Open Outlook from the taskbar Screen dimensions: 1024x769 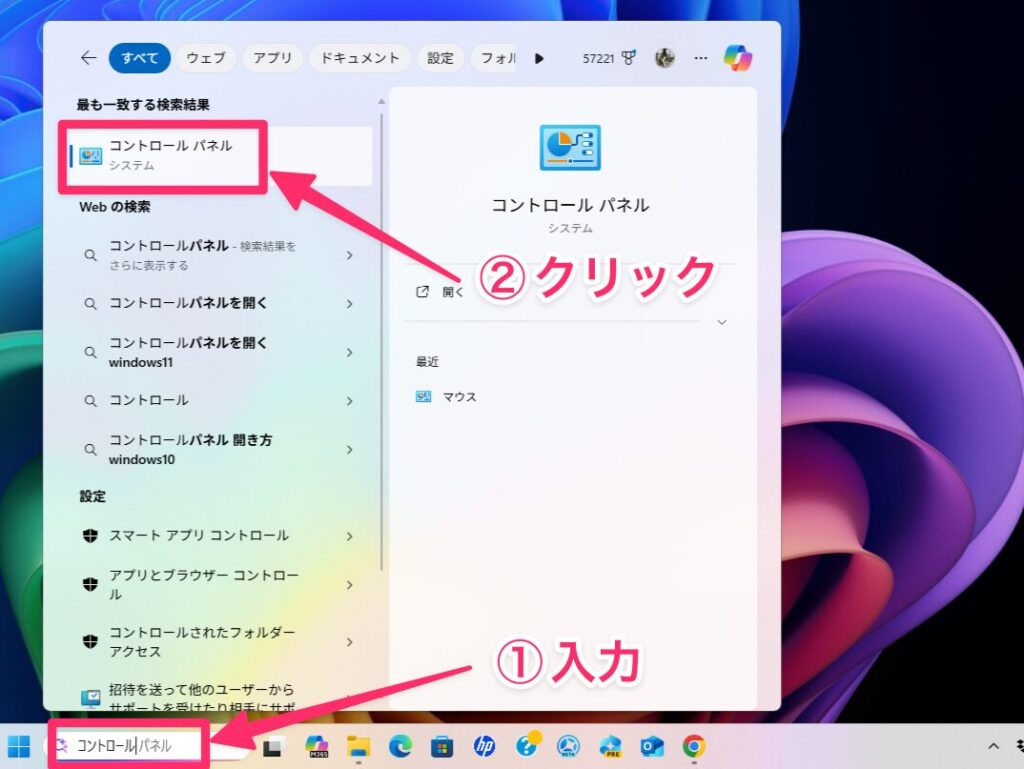(652, 746)
